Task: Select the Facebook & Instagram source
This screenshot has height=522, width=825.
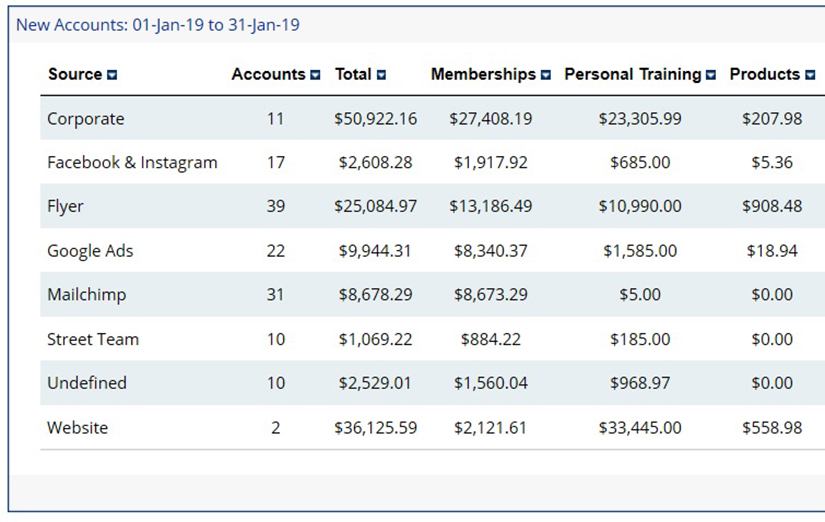Action: click(x=132, y=163)
